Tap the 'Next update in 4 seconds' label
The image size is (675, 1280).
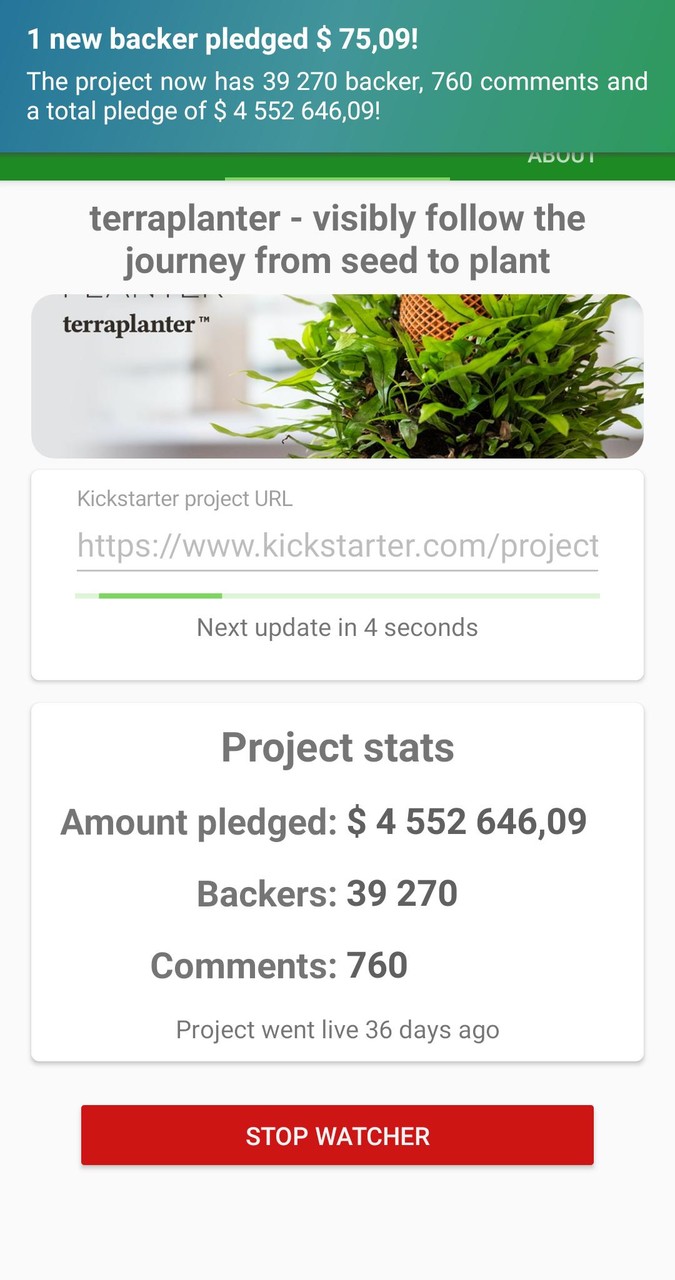pos(337,628)
